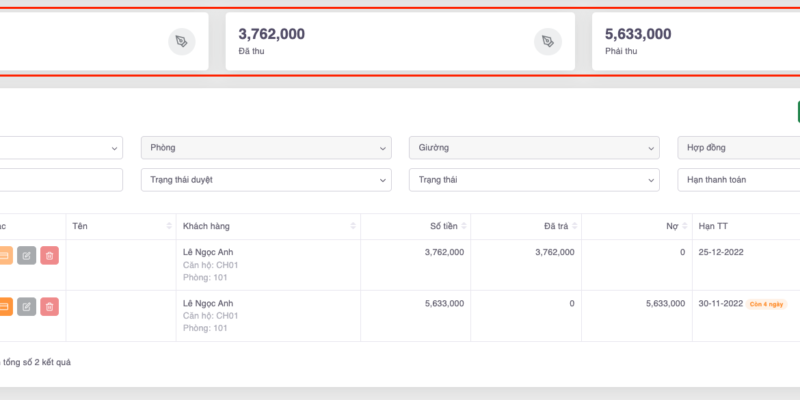The image size is (800, 400).
Task: Click the orange payment icon in the second row
Action: click(x=4, y=307)
